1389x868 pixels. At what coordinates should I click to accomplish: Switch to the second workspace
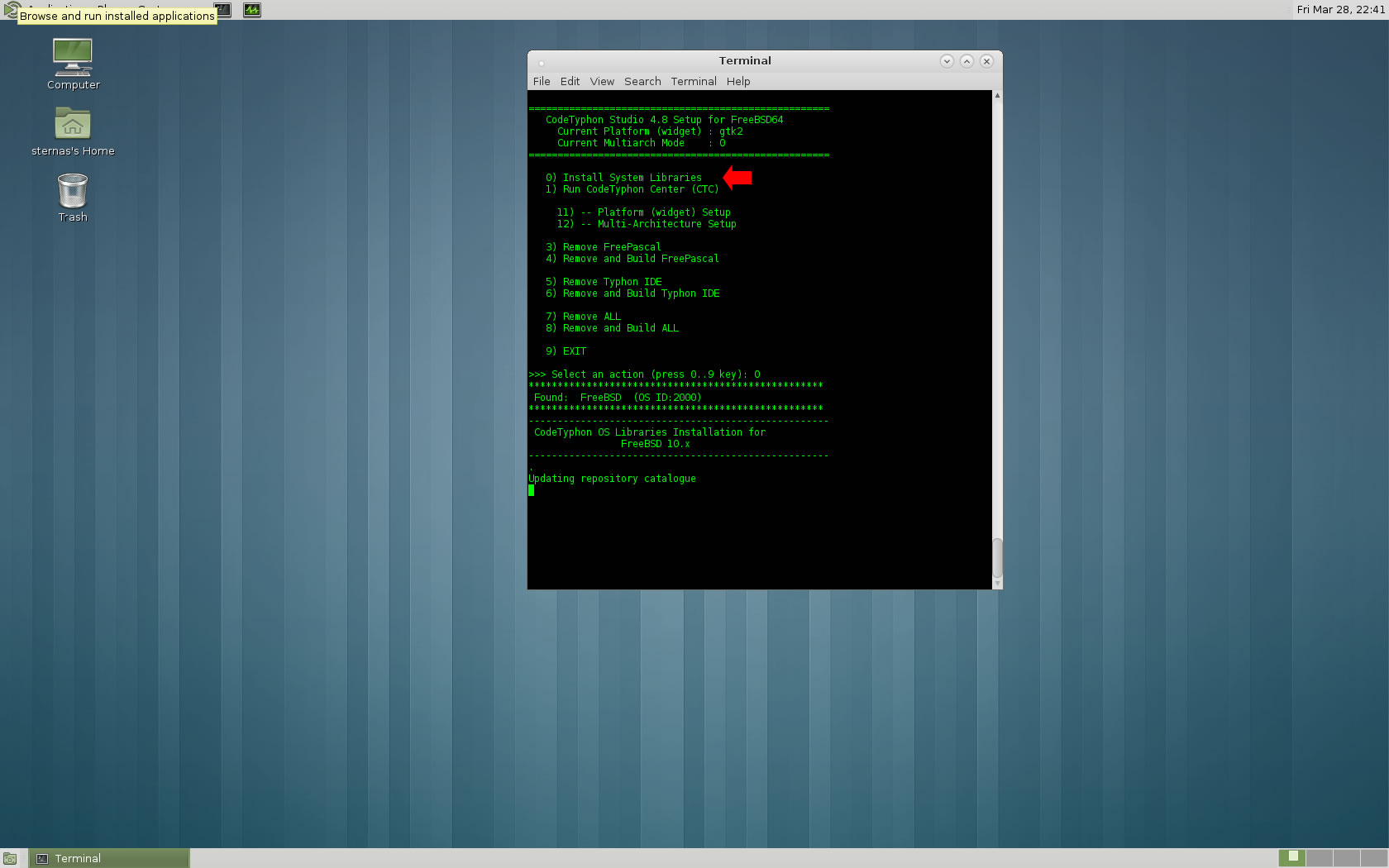pyautogui.click(x=1320, y=858)
